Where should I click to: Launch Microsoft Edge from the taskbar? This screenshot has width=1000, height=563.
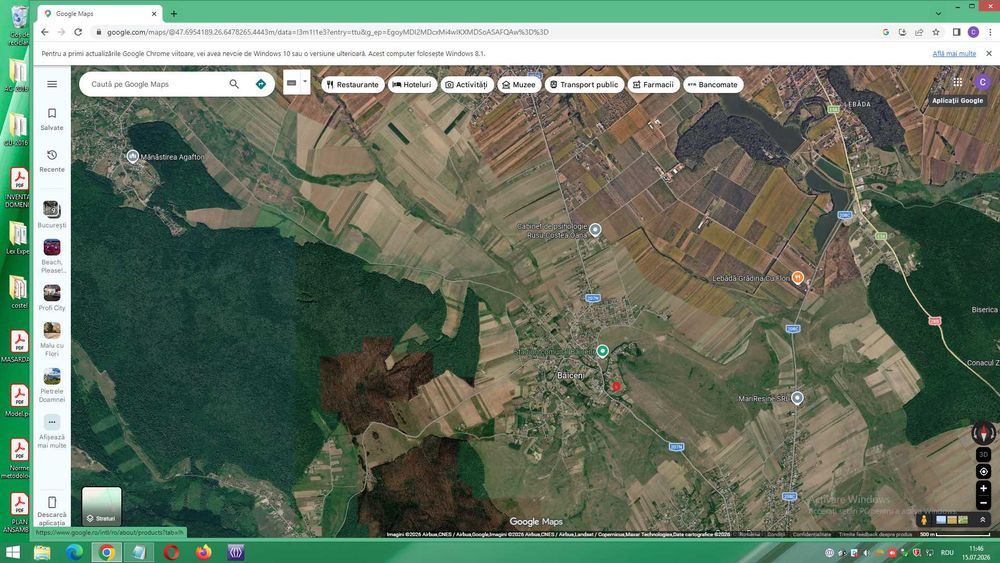coord(75,552)
